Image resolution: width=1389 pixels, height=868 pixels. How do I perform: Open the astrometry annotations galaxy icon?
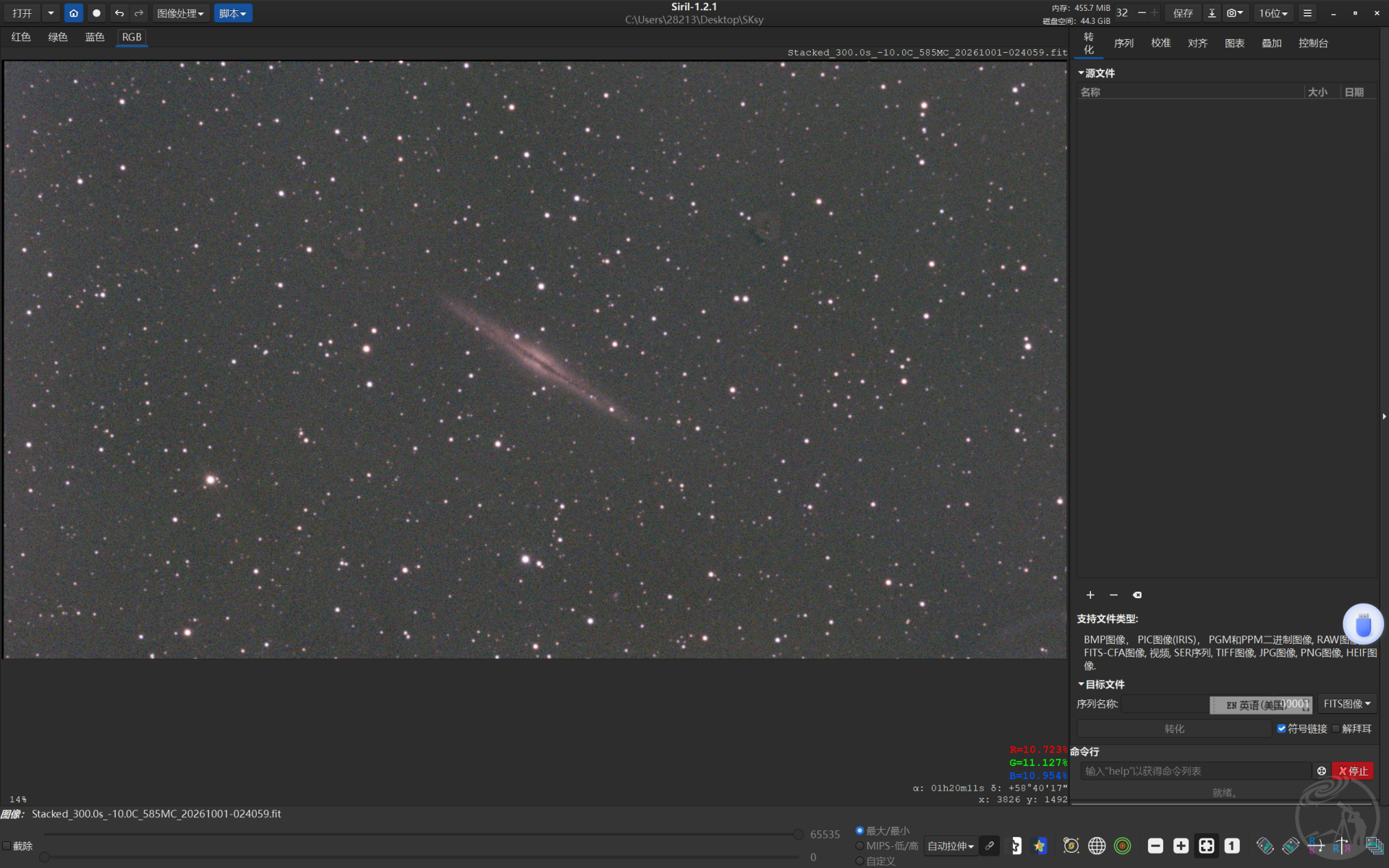pyautogui.click(x=1071, y=846)
